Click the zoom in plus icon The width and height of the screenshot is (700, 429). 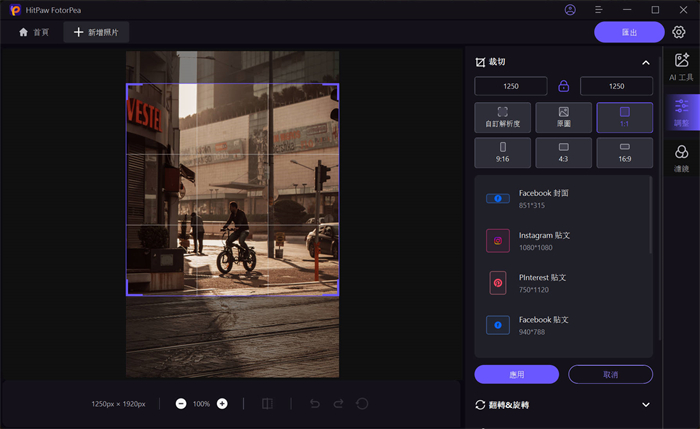(x=222, y=403)
